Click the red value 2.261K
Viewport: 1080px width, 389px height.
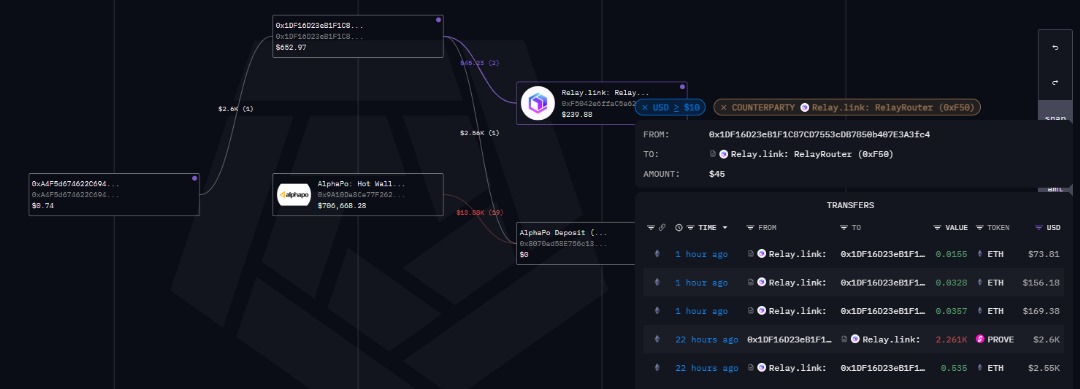951,339
